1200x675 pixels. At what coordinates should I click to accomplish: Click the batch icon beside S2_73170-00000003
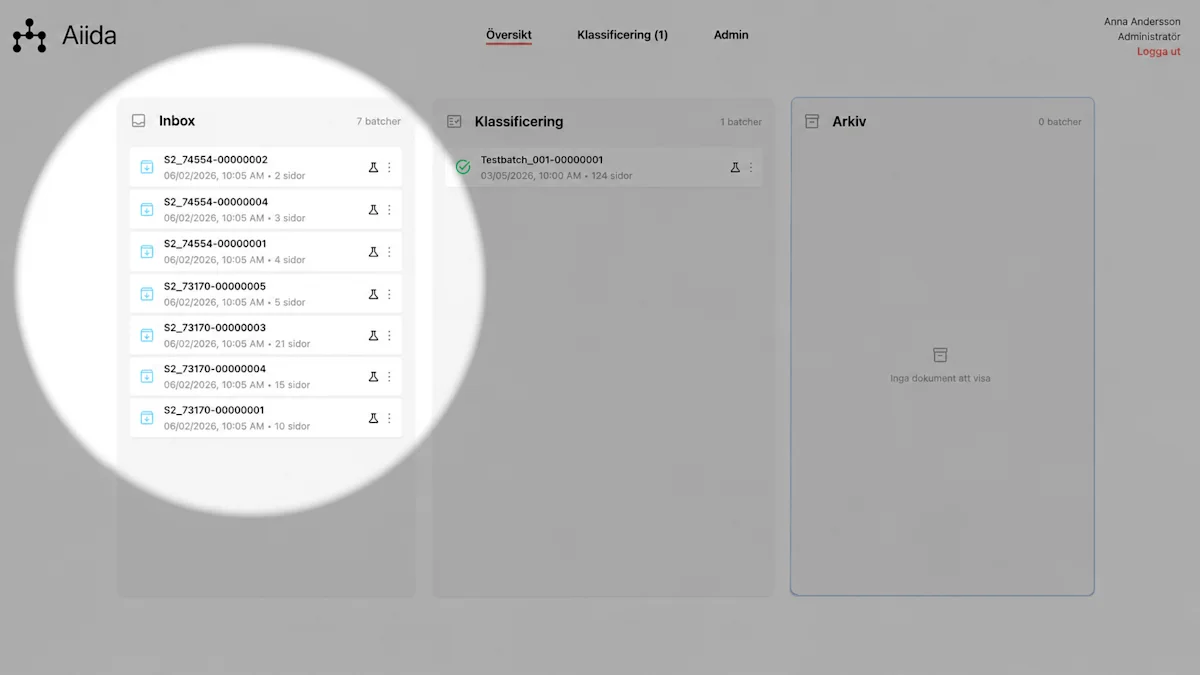point(147,335)
